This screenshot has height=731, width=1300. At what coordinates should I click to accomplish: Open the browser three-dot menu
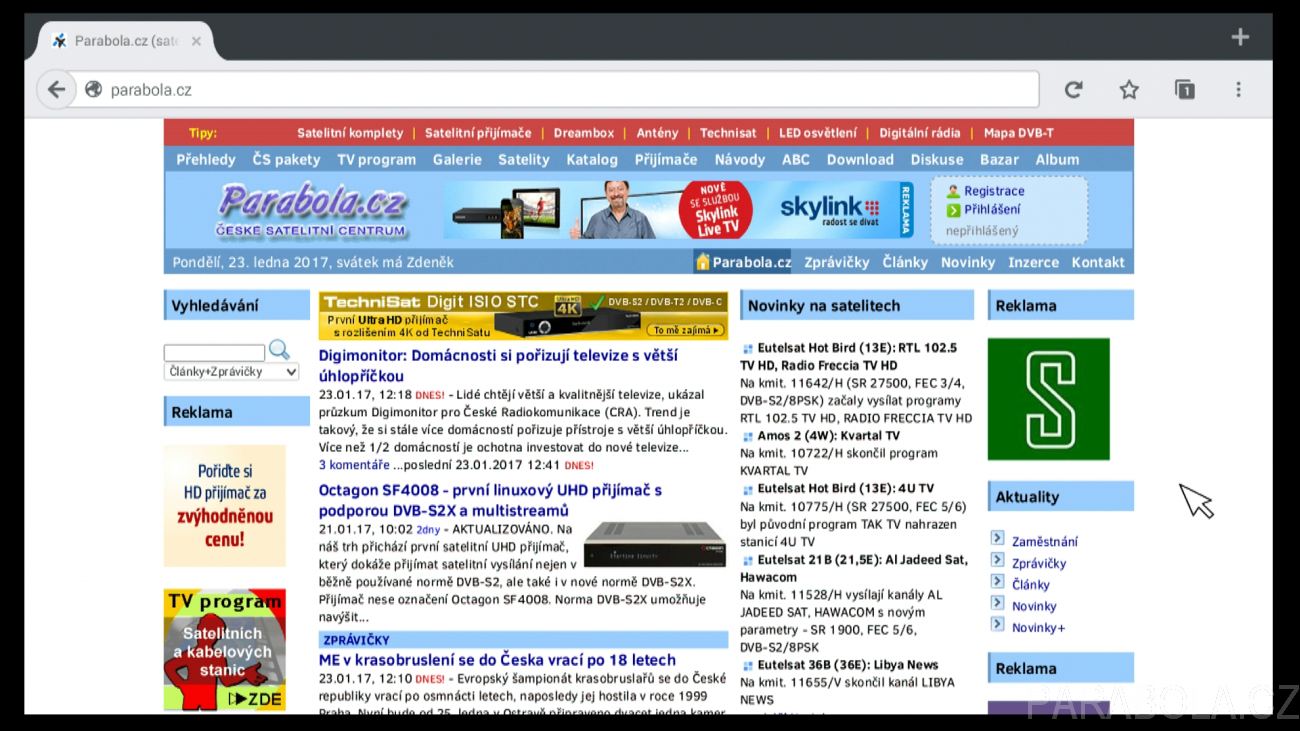(1238, 89)
